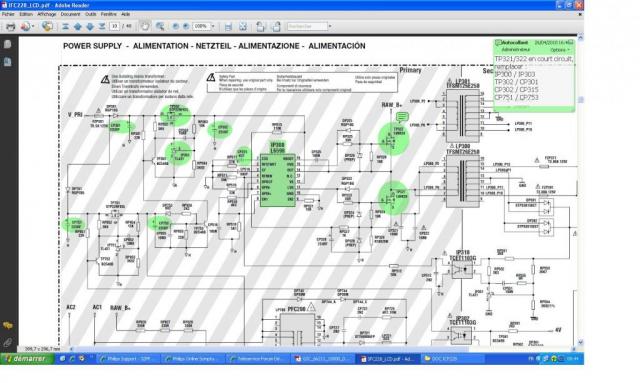Click the green comment icon near RAW_B+
This screenshot has width=640, height=383.
402,117
